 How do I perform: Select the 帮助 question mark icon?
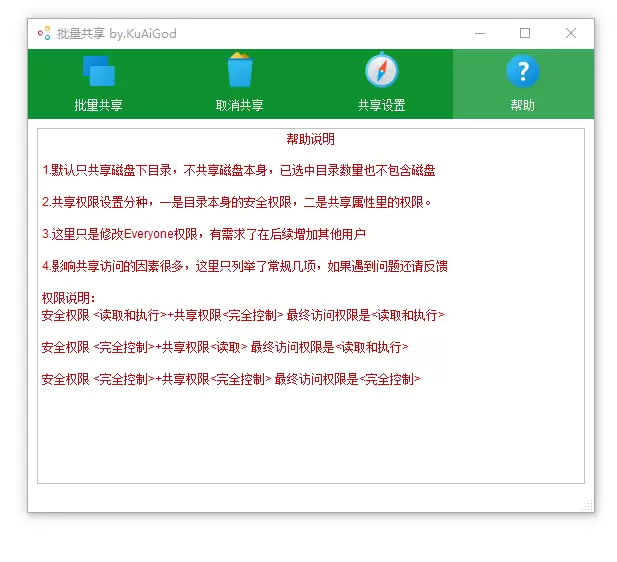coord(523,71)
